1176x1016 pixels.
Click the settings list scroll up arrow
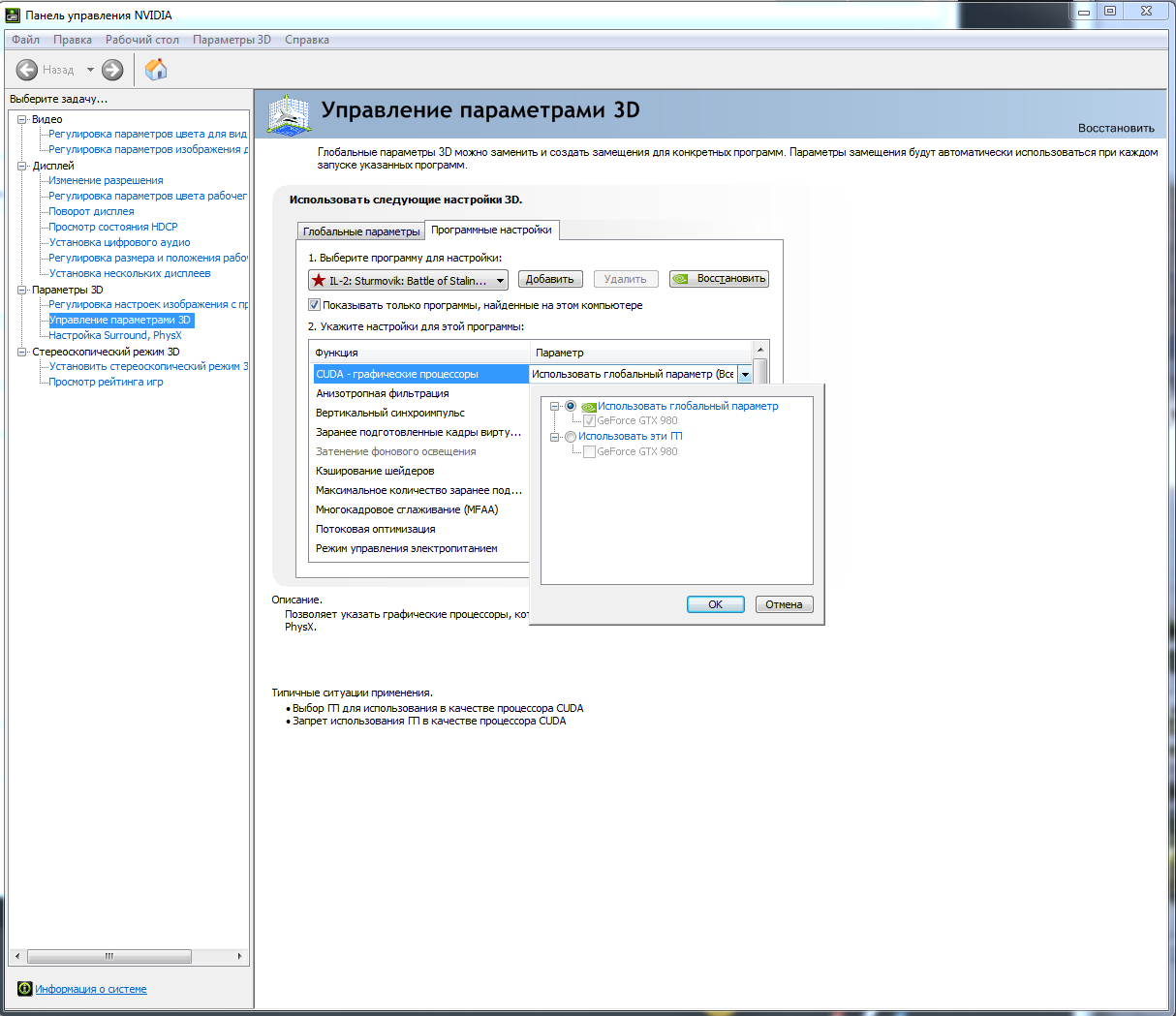(x=760, y=350)
